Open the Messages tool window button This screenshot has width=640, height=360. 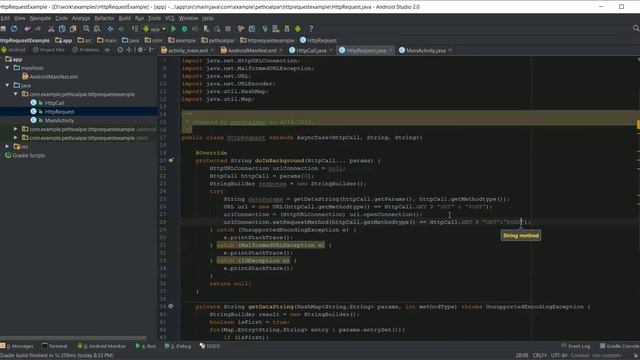(x=17, y=346)
